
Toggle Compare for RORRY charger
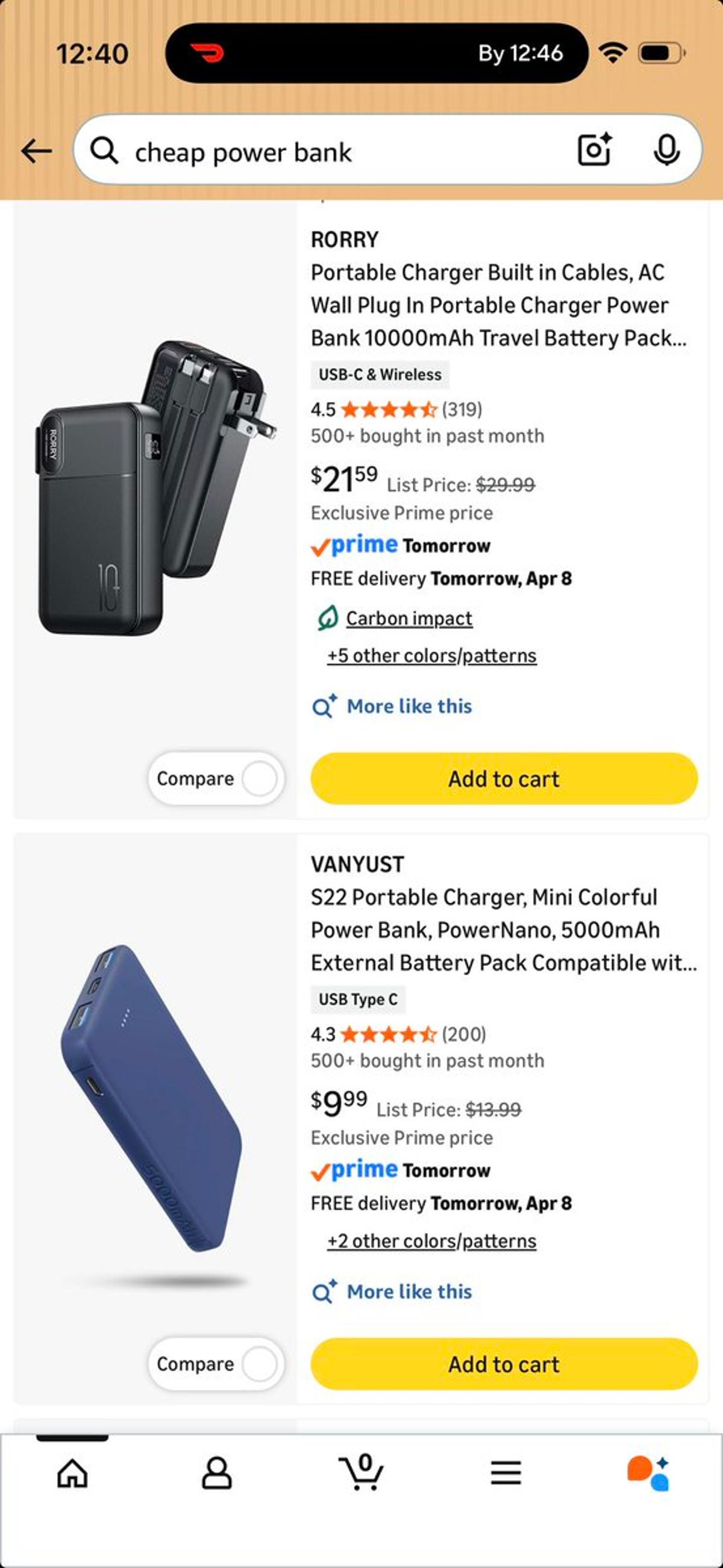pyautogui.click(x=259, y=778)
